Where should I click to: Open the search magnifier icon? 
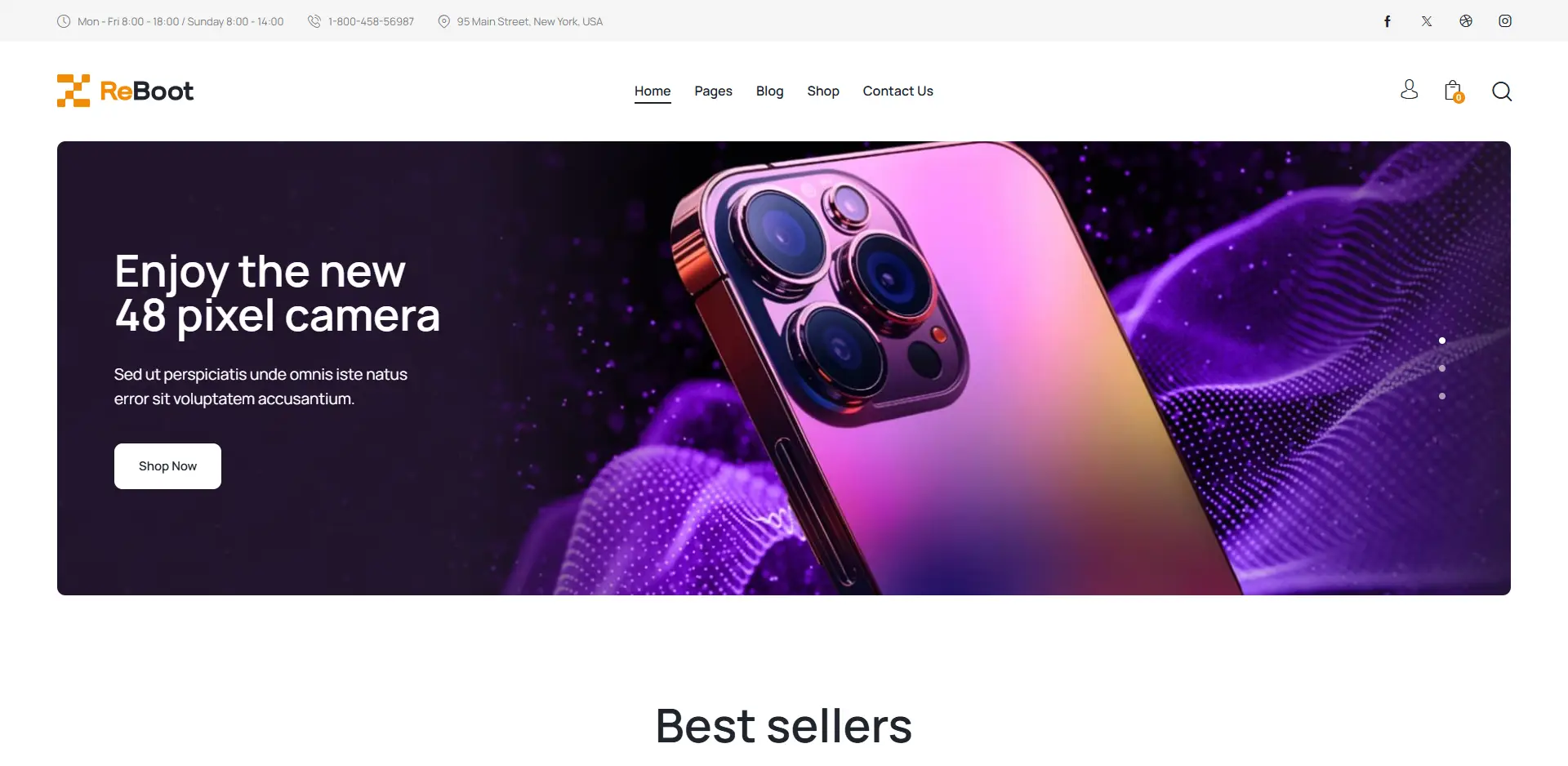pos(1502,91)
